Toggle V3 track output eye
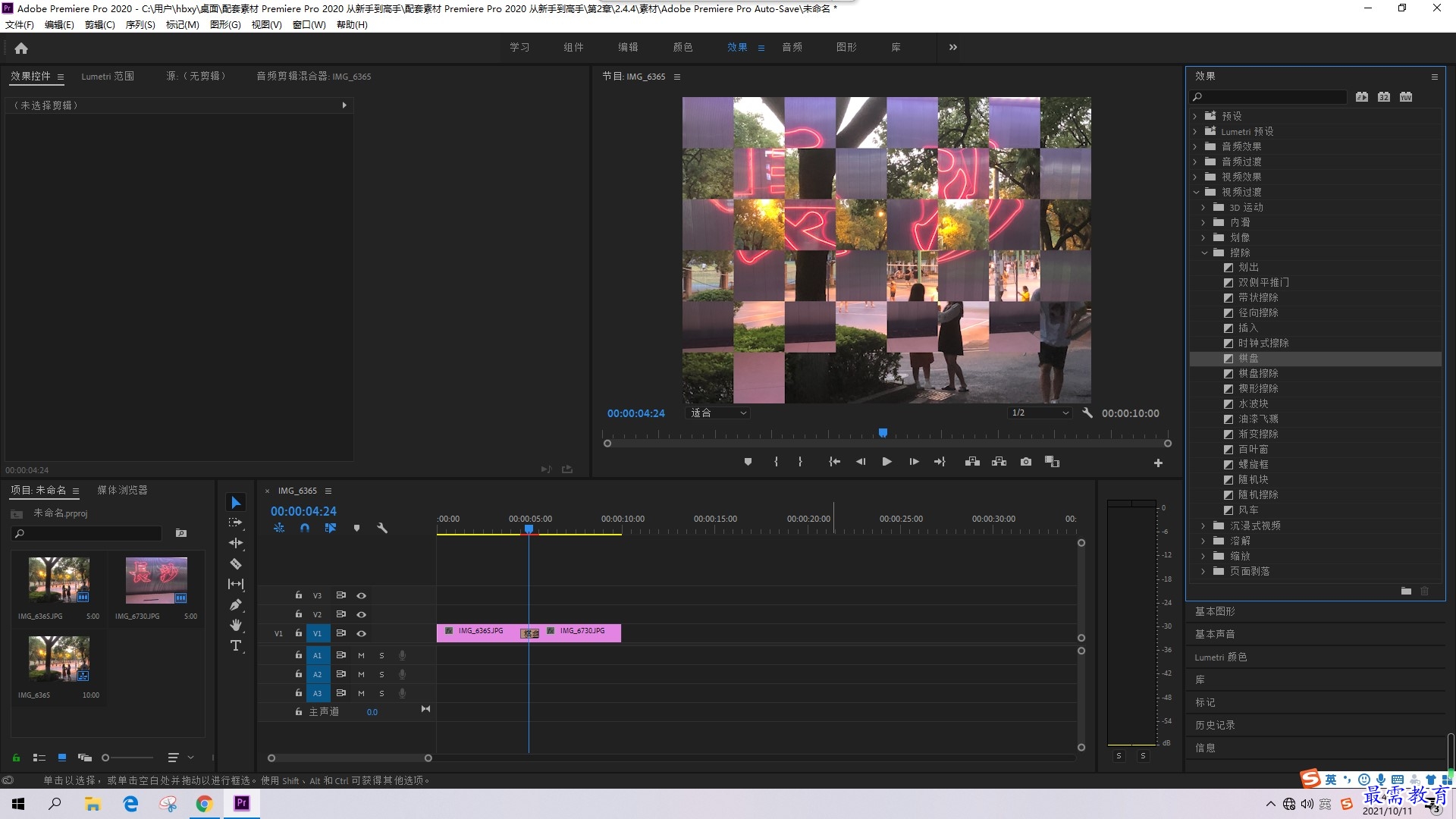The height and width of the screenshot is (819, 1456). tap(362, 595)
